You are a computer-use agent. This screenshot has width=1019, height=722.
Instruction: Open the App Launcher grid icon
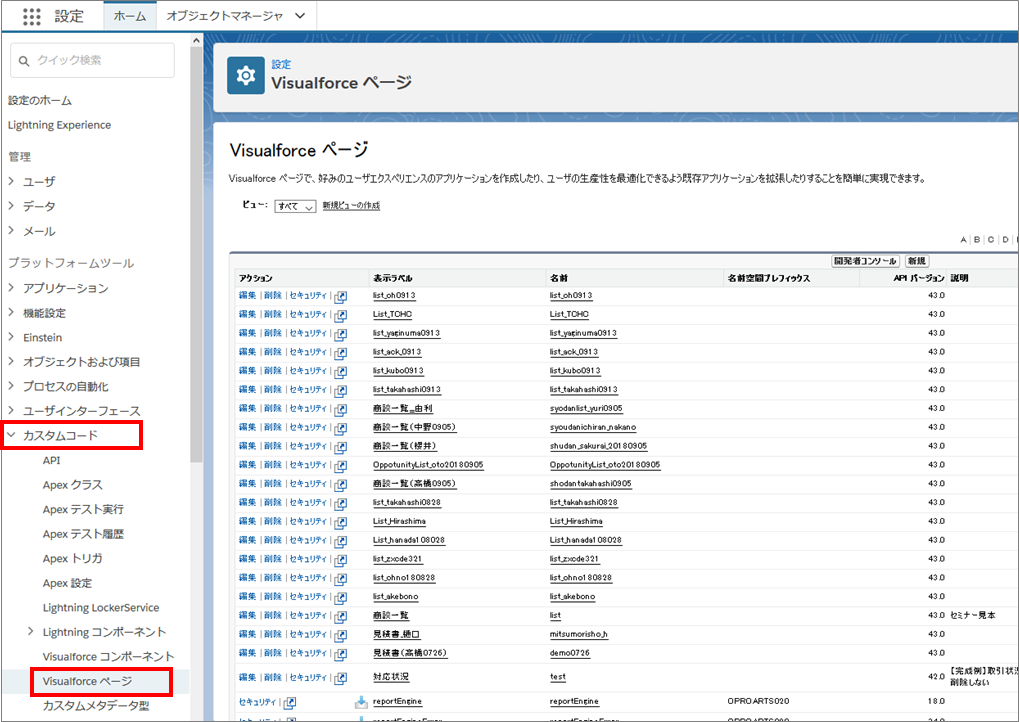click(31, 17)
